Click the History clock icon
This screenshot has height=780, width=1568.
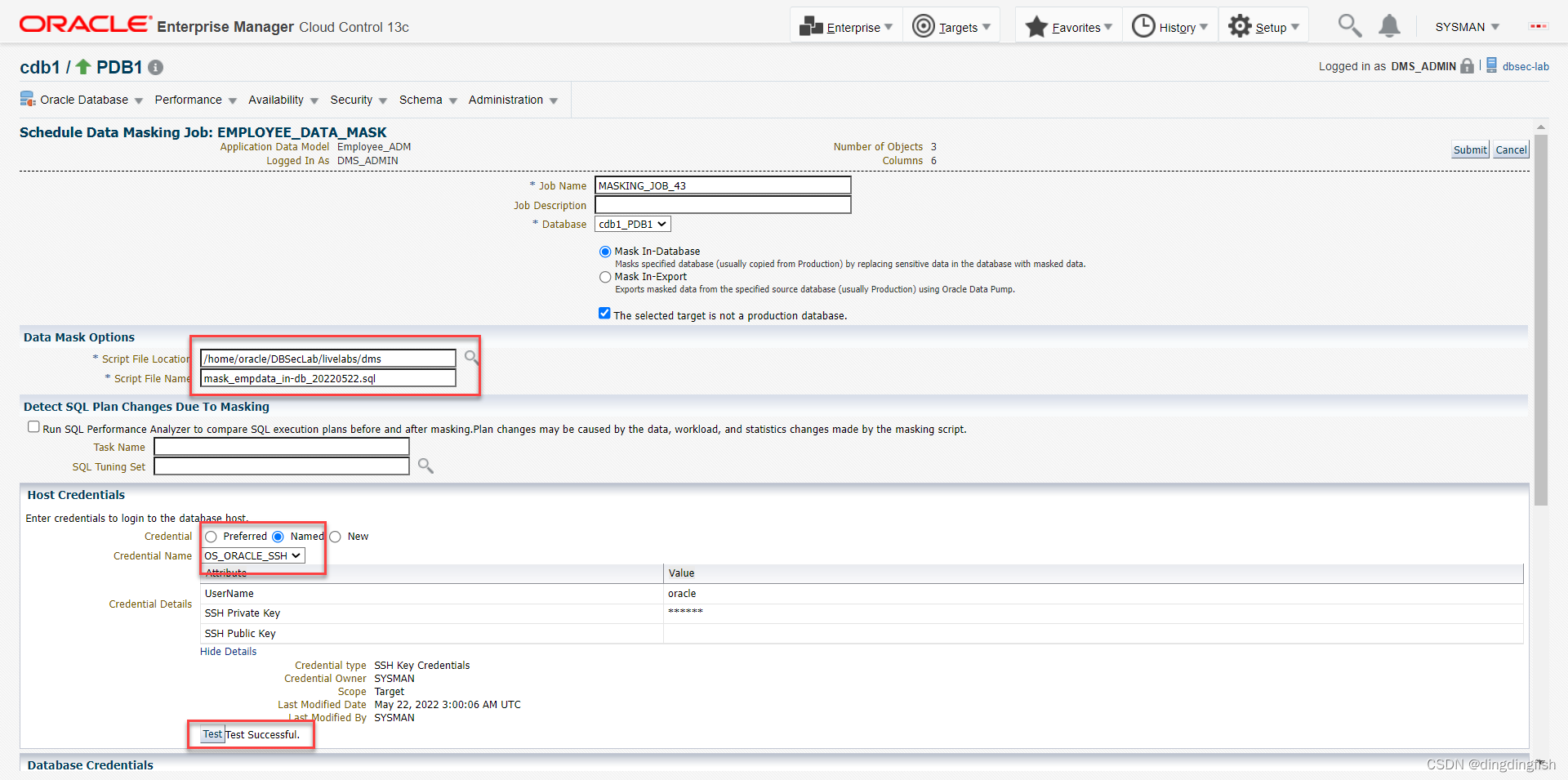point(1143,26)
